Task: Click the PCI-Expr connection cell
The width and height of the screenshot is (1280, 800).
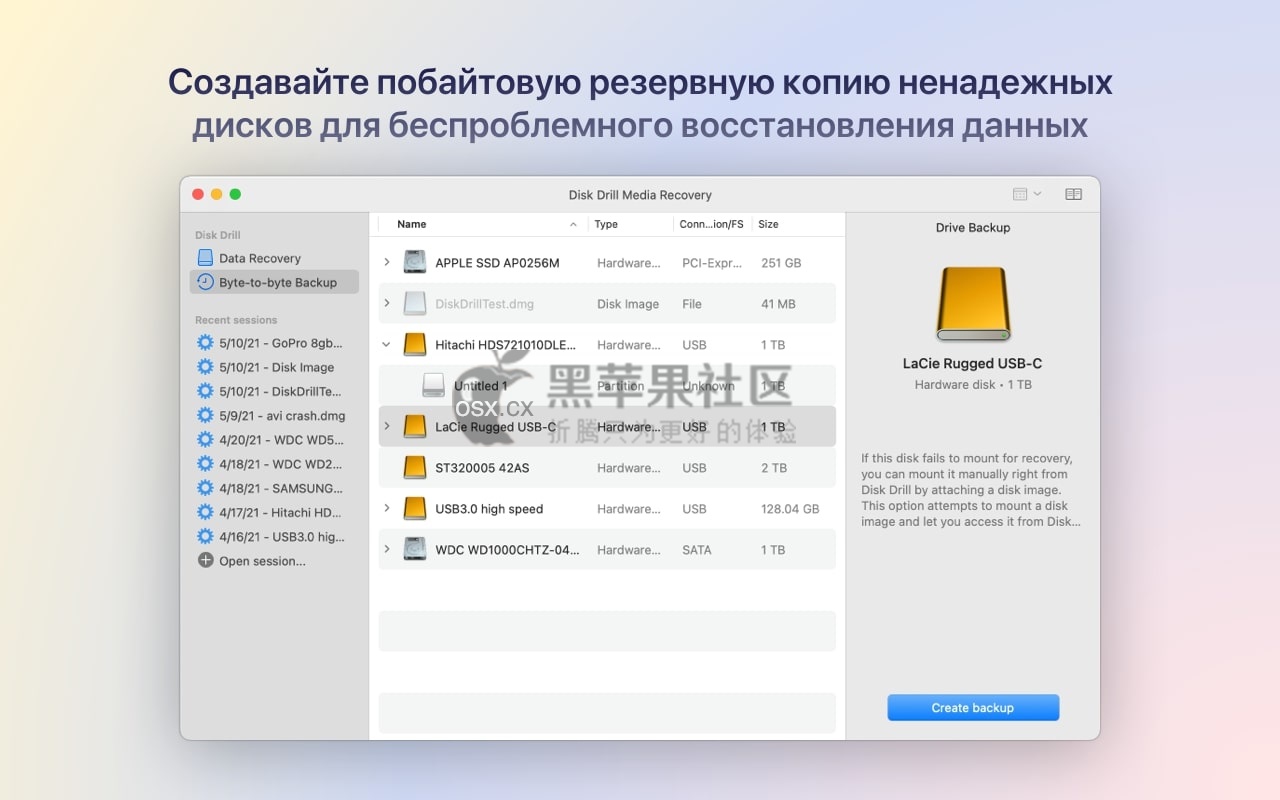Action: [712, 263]
